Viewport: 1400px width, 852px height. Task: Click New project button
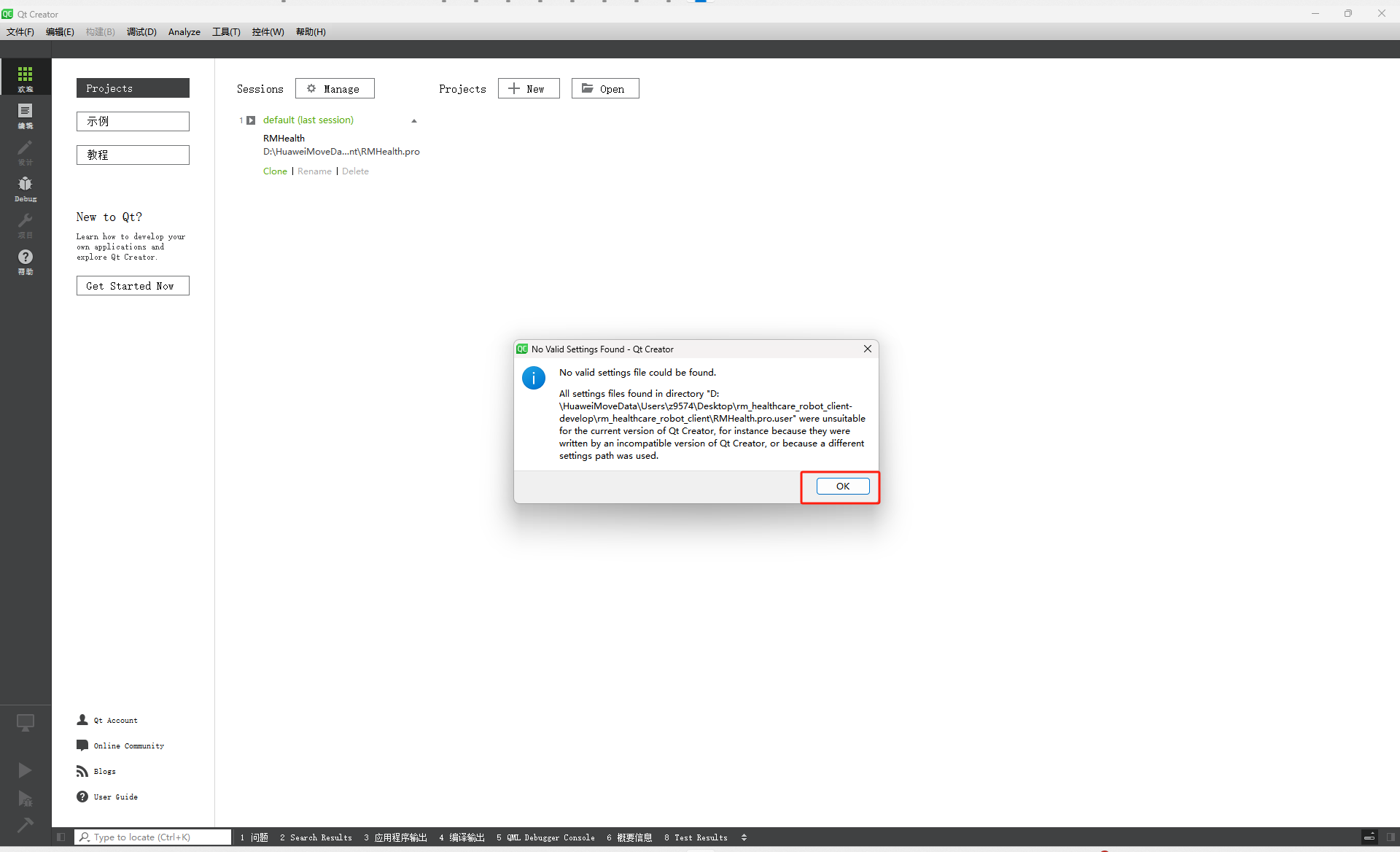[529, 88]
